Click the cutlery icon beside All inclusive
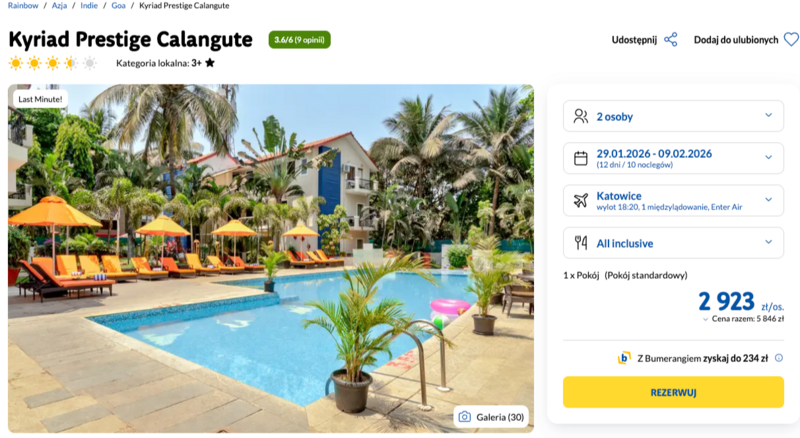The image size is (800, 438). point(581,242)
